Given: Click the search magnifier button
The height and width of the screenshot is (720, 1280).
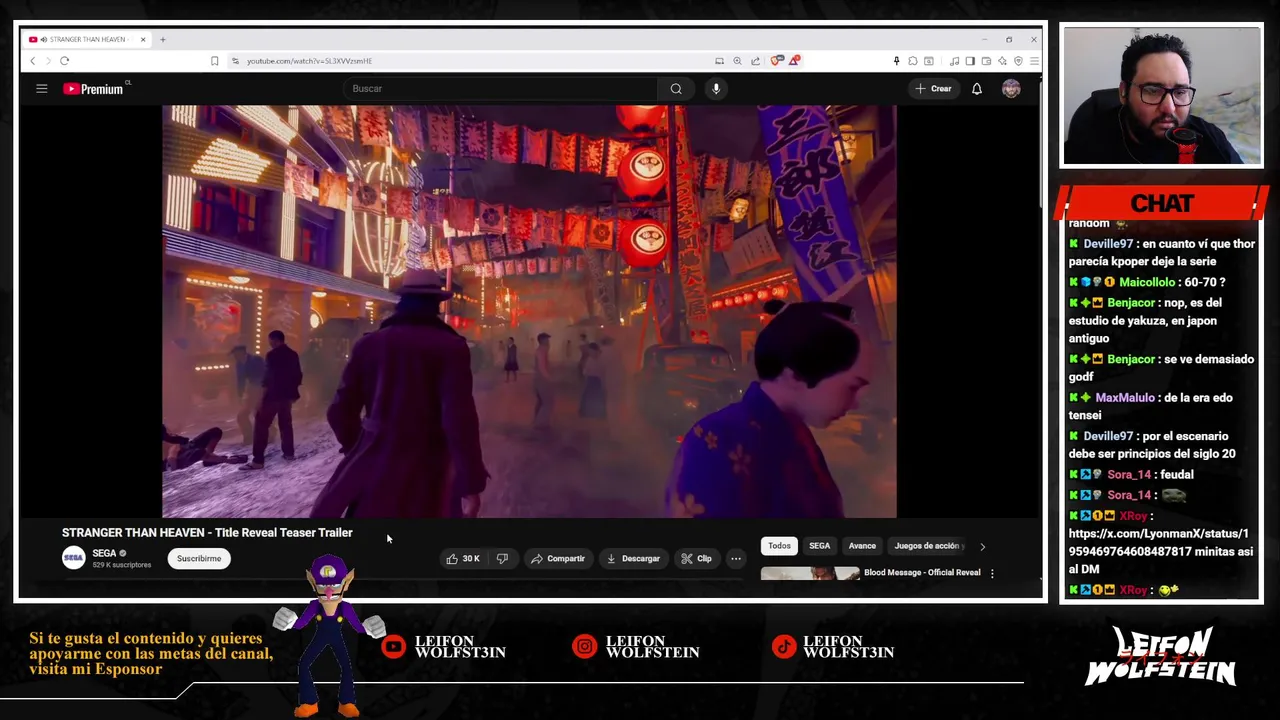Looking at the screenshot, I should click(x=676, y=89).
